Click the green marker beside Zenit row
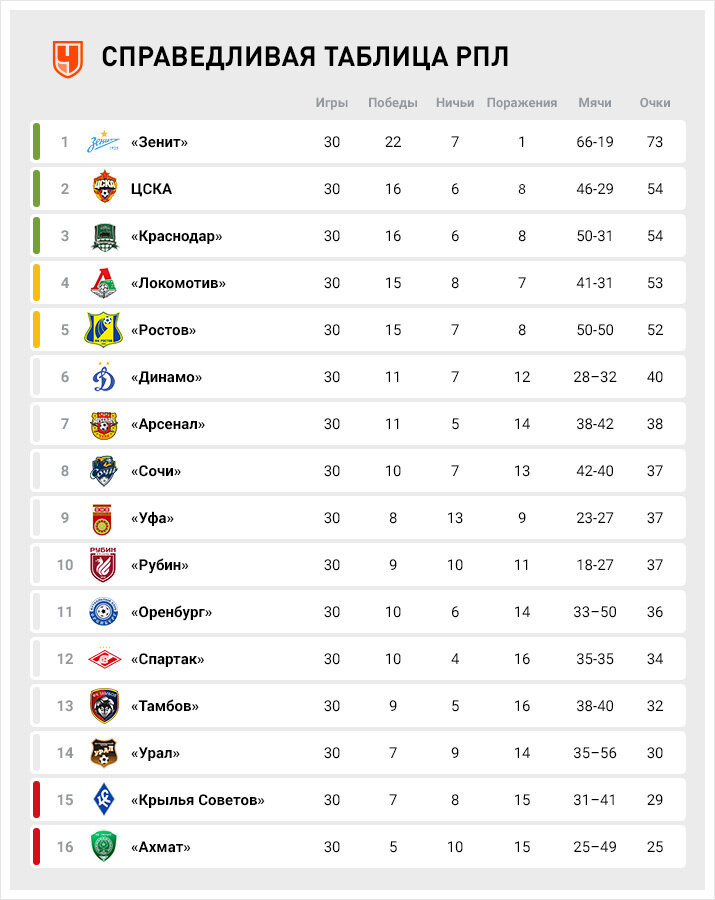Viewport: 715px width, 900px height. pos(36,142)
